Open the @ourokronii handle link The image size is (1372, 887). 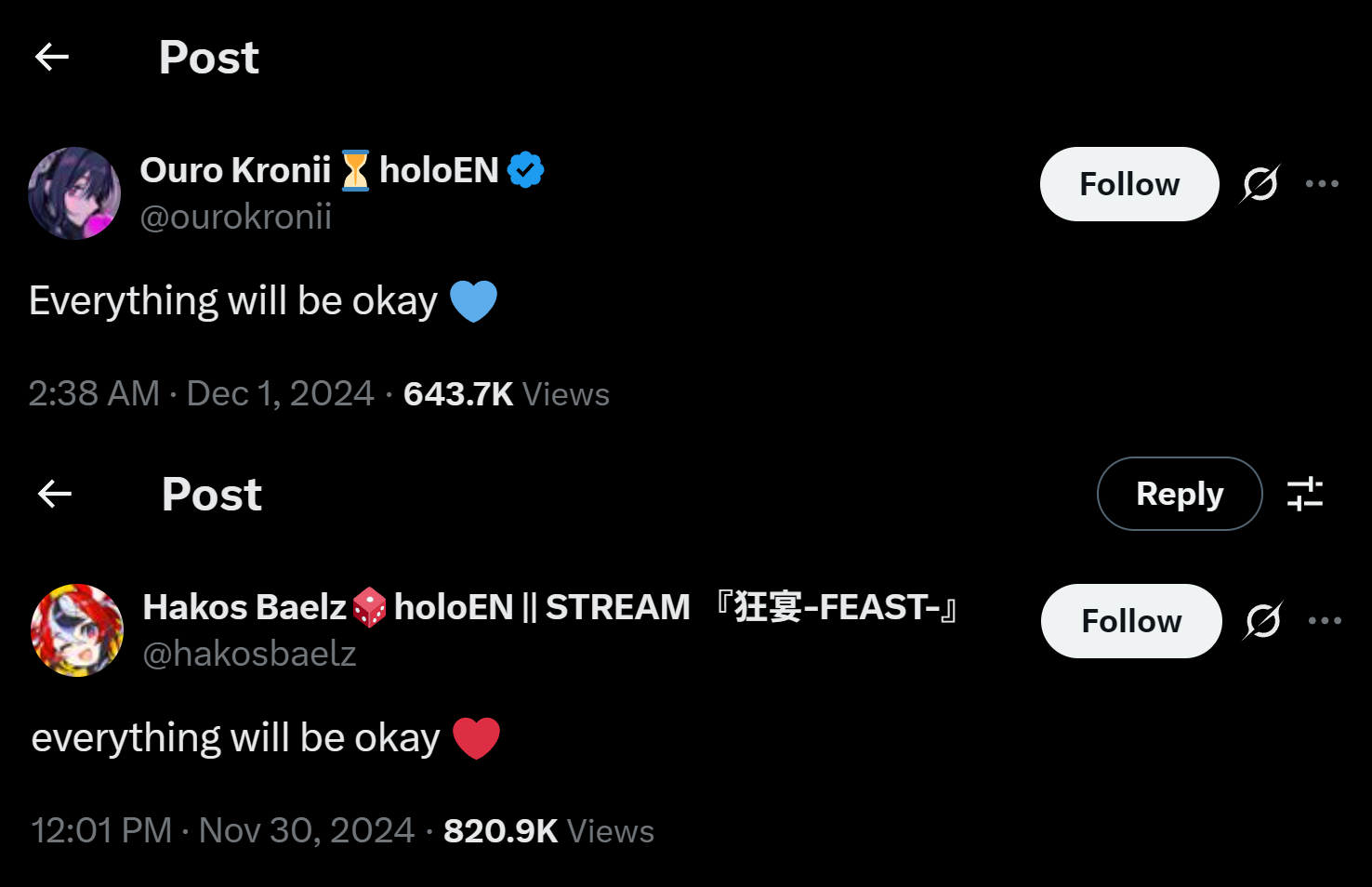coord(236,218)
